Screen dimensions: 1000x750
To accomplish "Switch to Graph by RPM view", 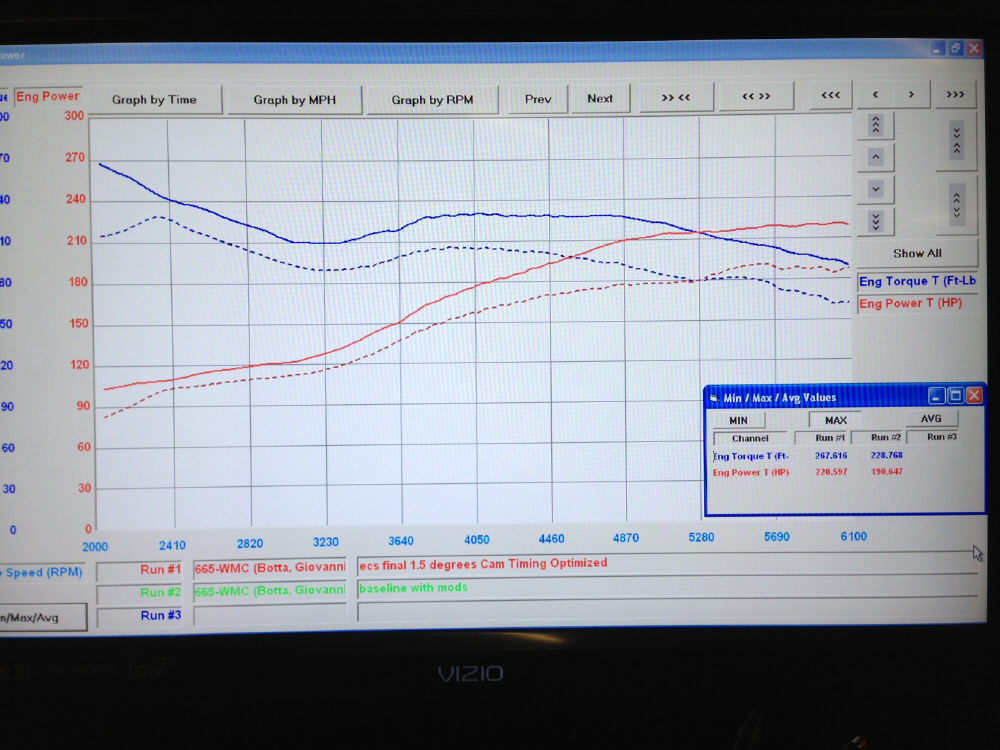I will (432, 99).
